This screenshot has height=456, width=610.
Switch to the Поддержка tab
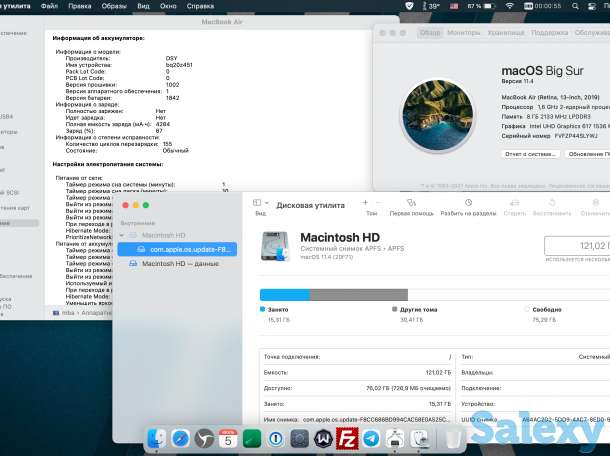(549, 33)
